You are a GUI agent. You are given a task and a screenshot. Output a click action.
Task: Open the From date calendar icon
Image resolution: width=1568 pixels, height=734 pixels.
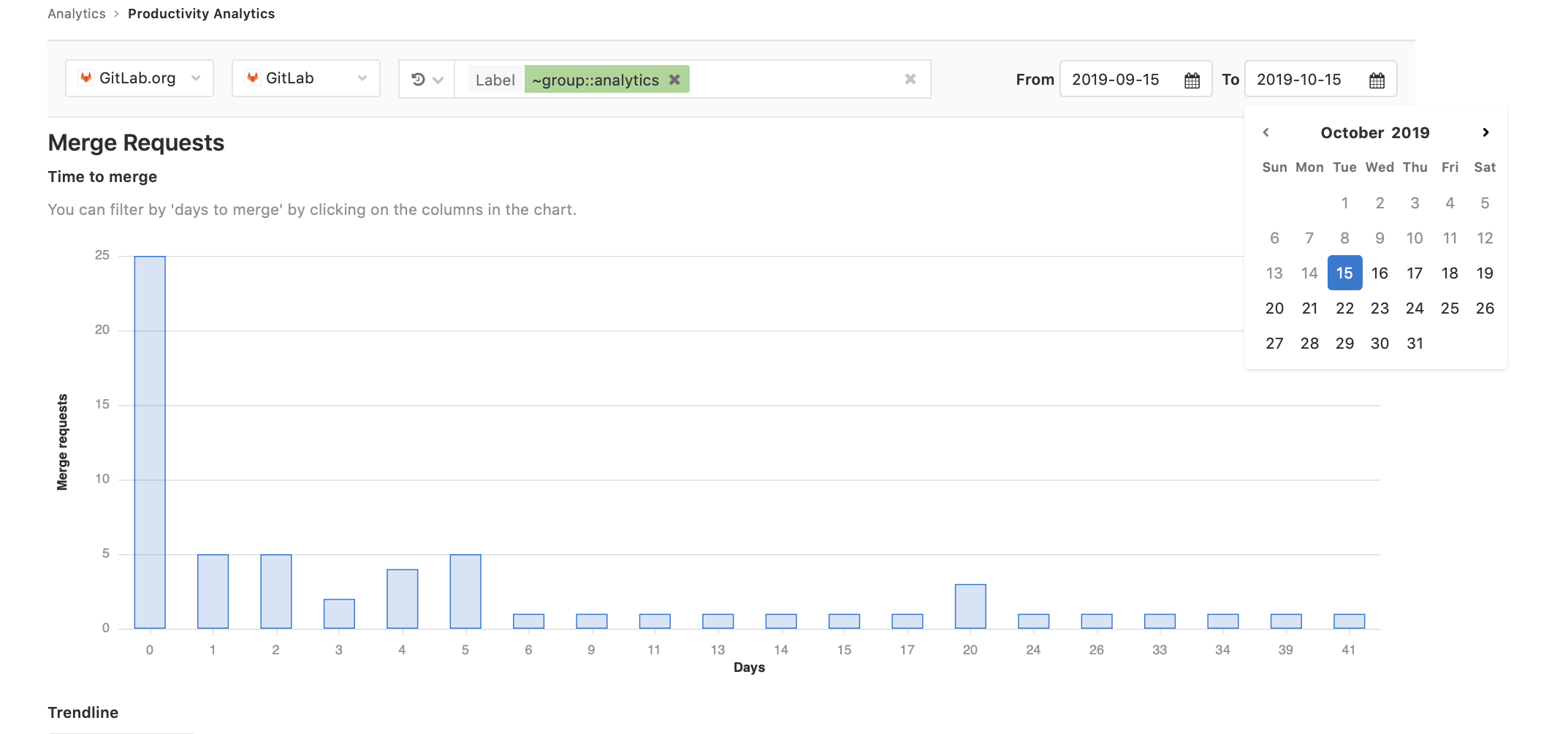click(x=1192, y=79)
